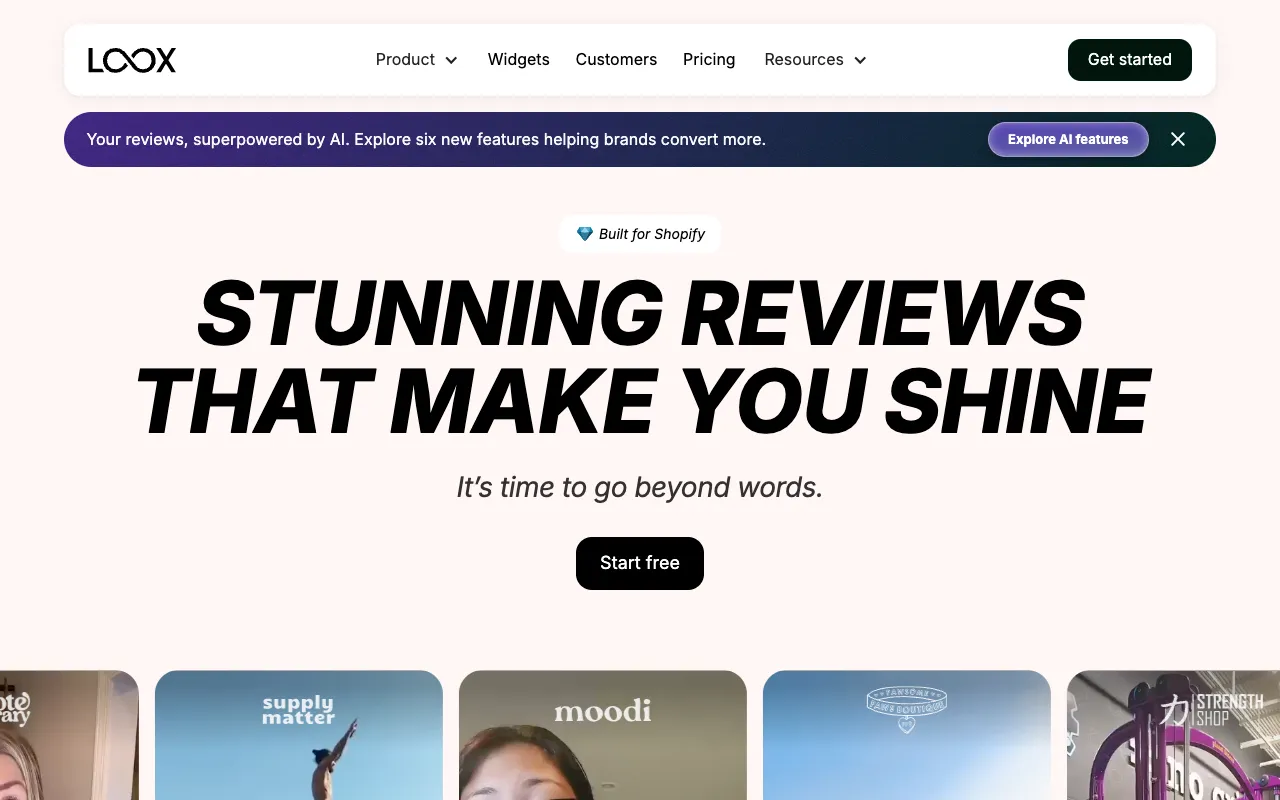The width and height of the screenshot is (1280, 800).
Task: Click the Get started button
Action: [1129, 59]
